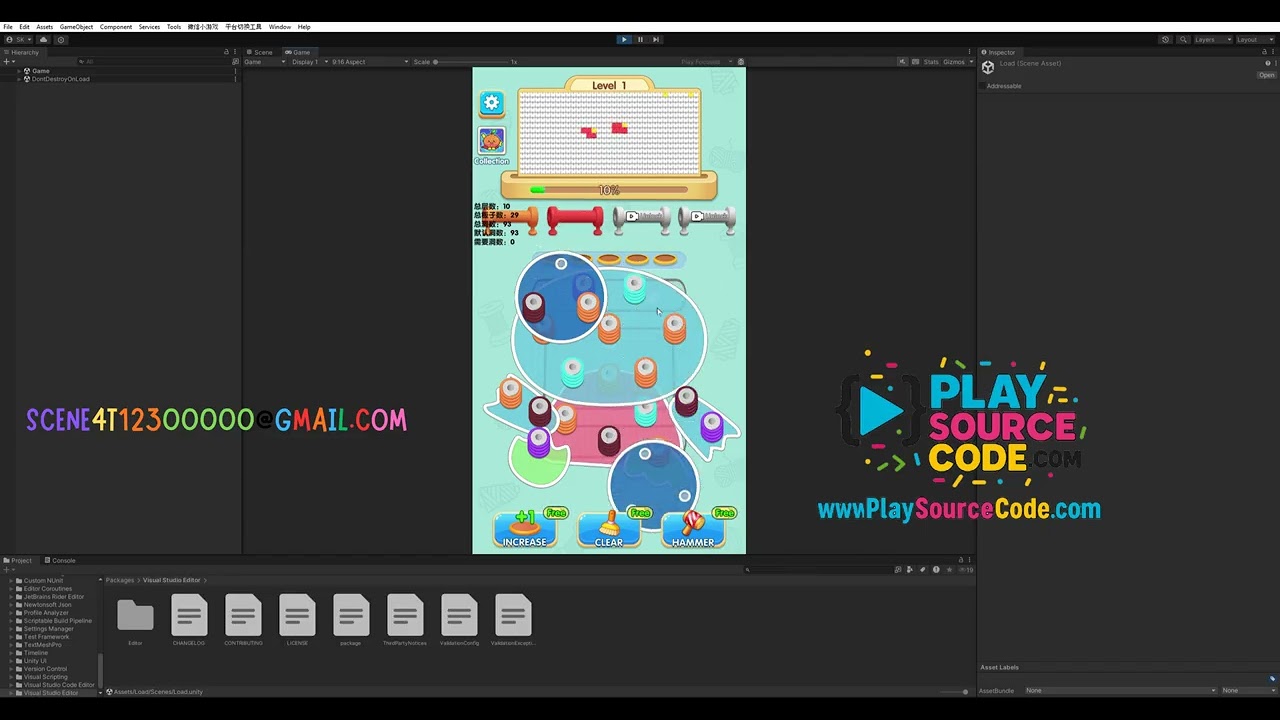Pause the game with the Pause button
Image resolution: width=1280 pixels, height=720 pixels.
pyautogui.click(x=640, y=40)
